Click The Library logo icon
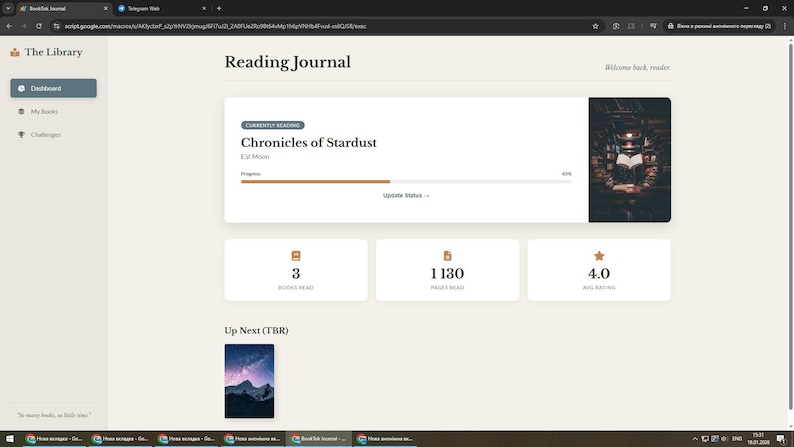The width and height of the screenshot is (794, 447). [x=15, y=52]
